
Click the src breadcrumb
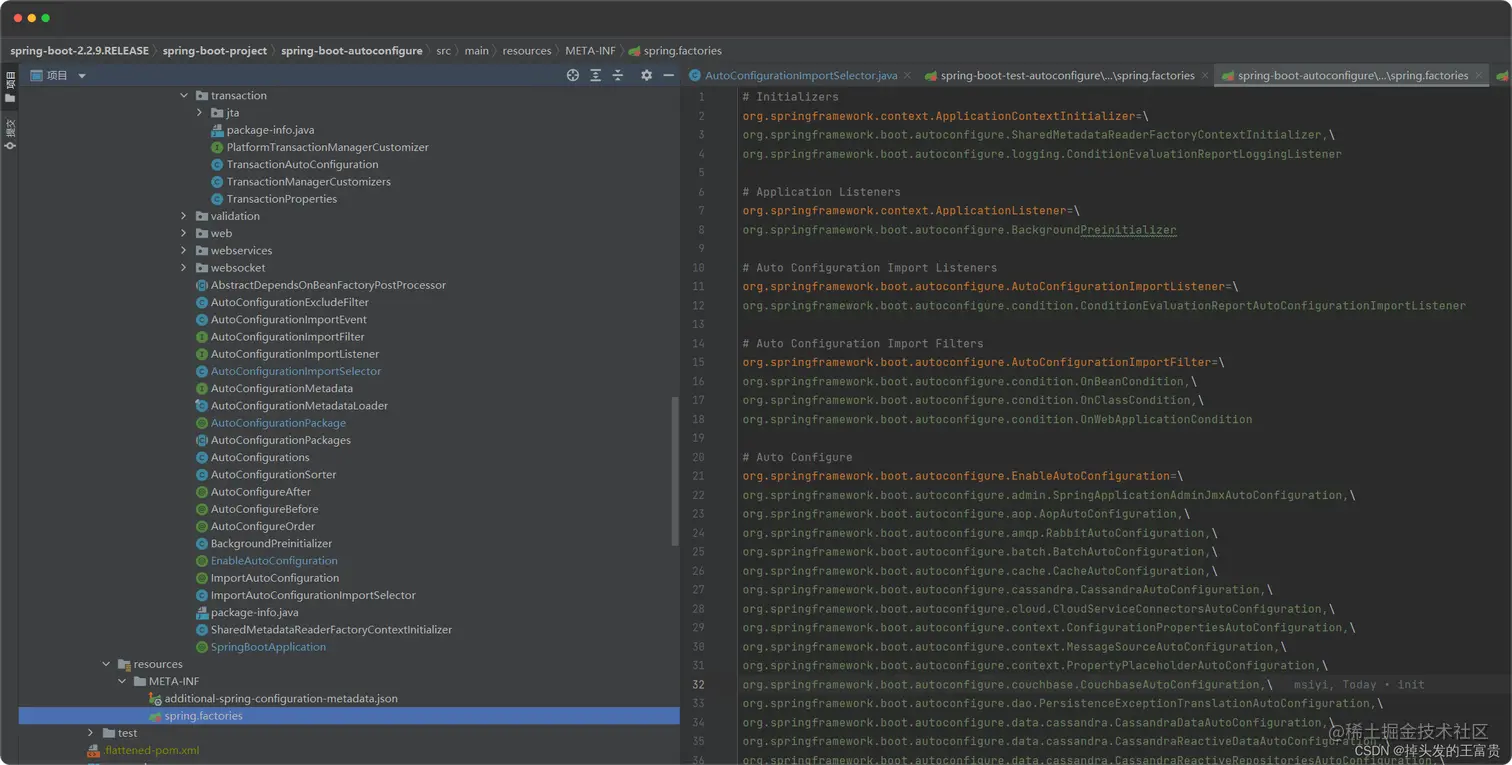click(x=443, y=51)
